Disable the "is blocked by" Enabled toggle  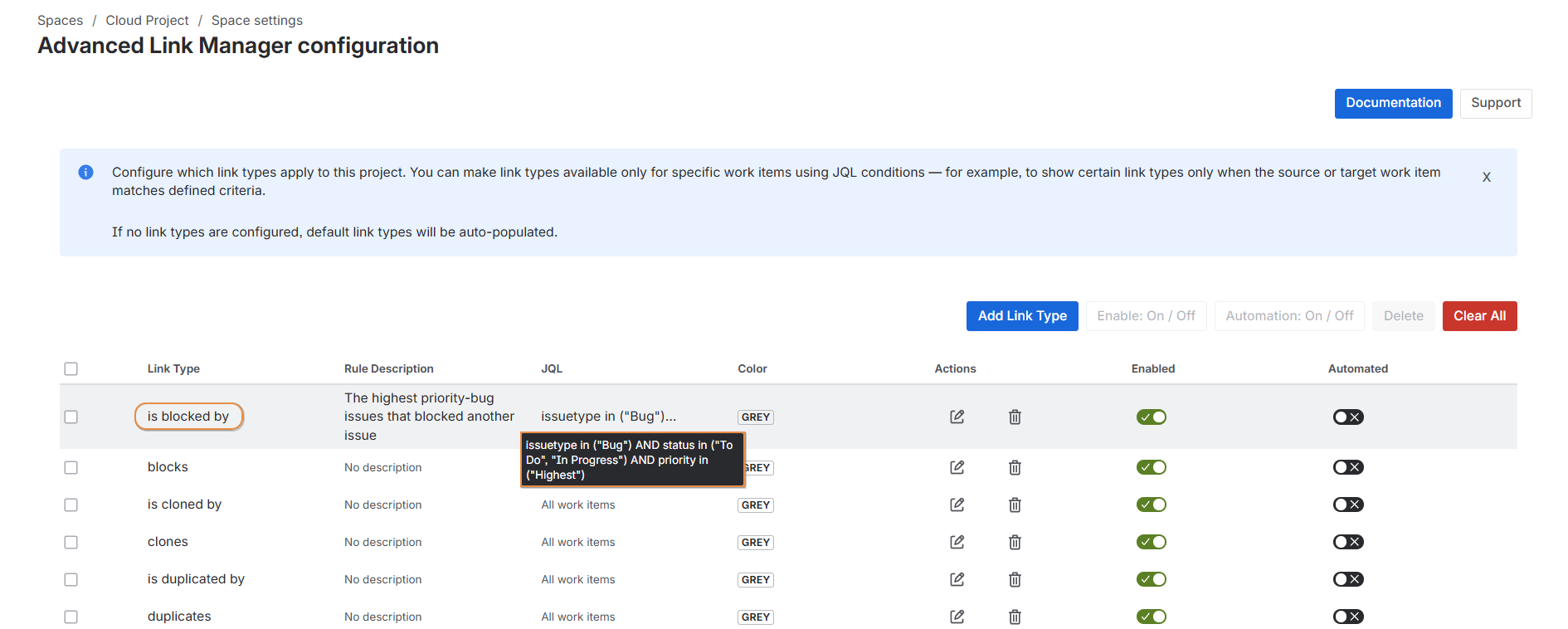pyautogui.click(x=1152, y=417)
